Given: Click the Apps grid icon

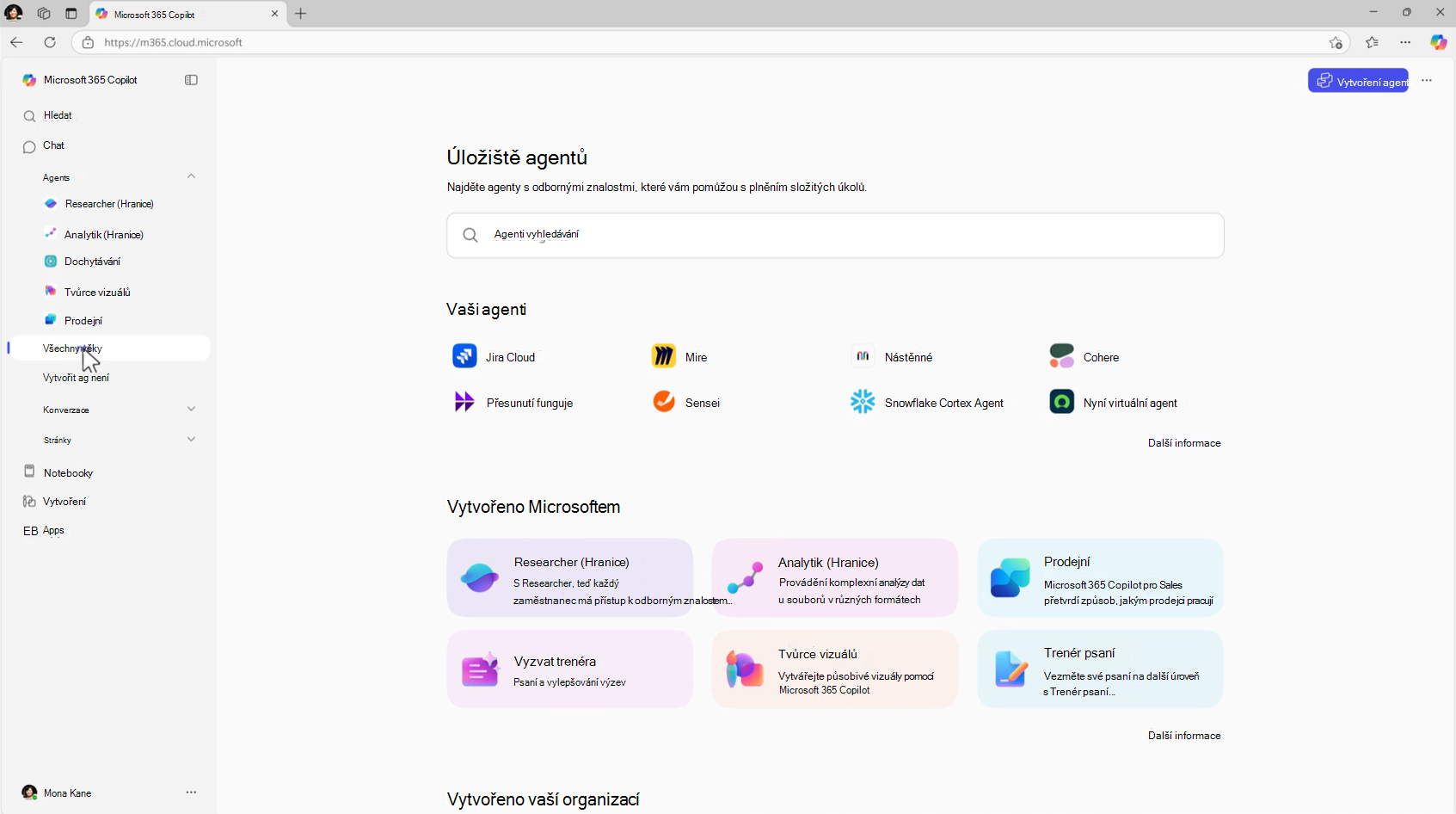Looking at the screenshot, I should point(30,531).
